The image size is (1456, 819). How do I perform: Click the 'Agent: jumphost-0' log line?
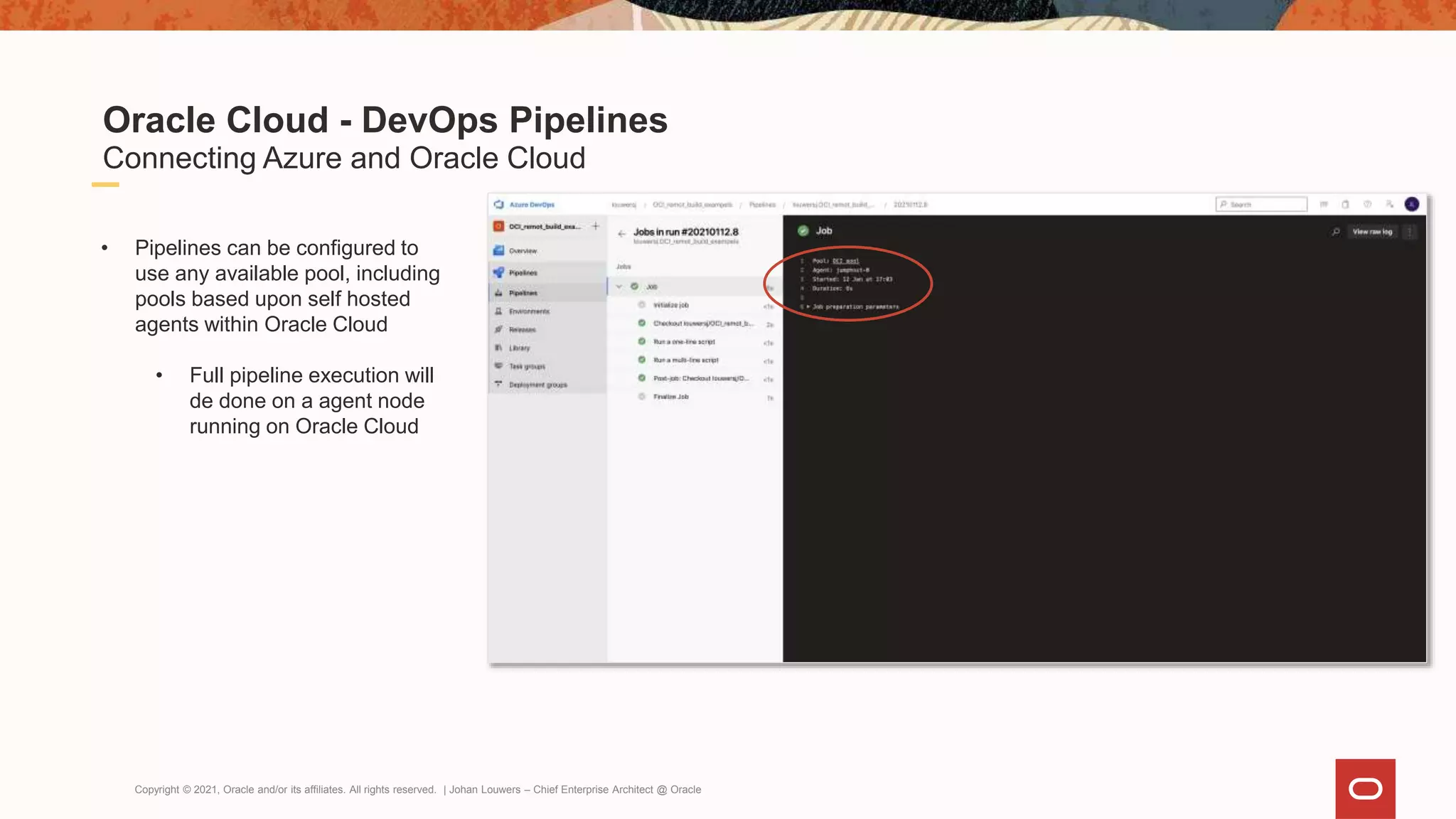[x=840, y=270]
